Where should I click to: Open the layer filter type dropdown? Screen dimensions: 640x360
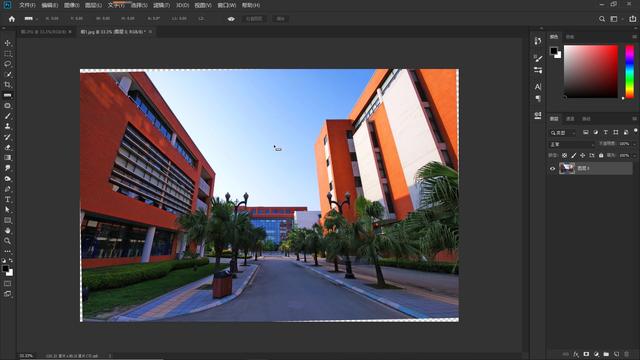[x=562, y=133]
